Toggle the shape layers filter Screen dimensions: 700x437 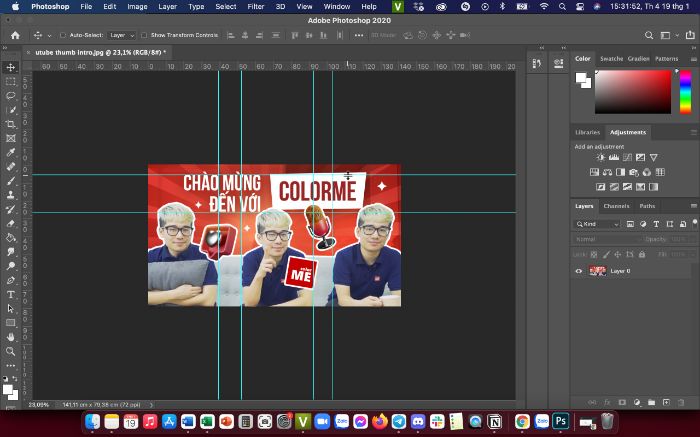(670, 224)
